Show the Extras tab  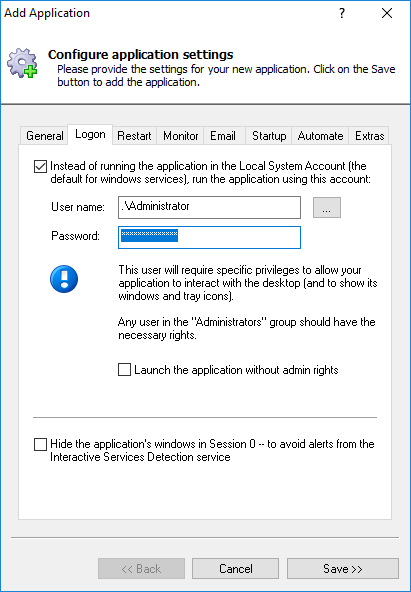pos(369,136)
